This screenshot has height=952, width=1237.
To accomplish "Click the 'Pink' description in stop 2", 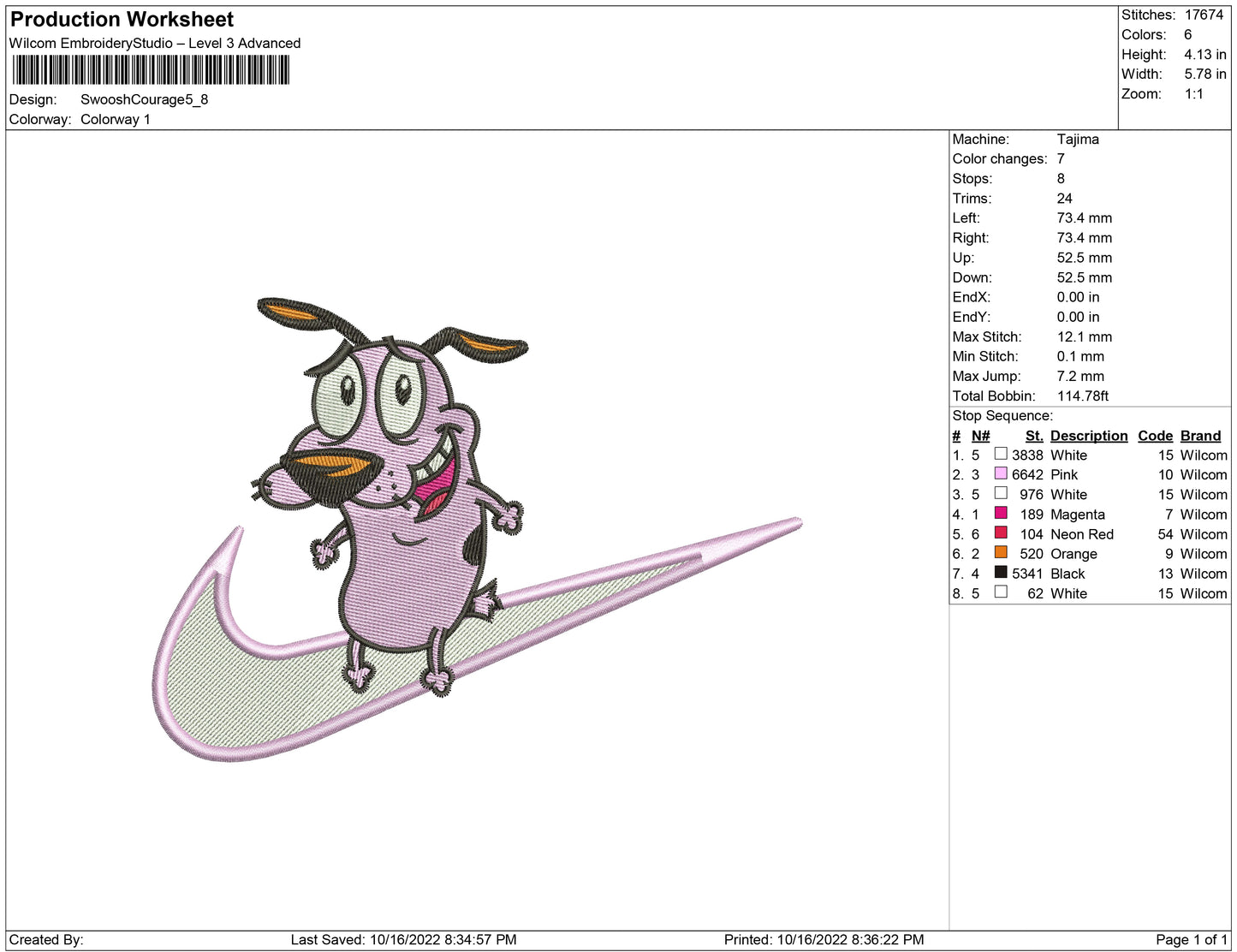I will point(1064,474).
